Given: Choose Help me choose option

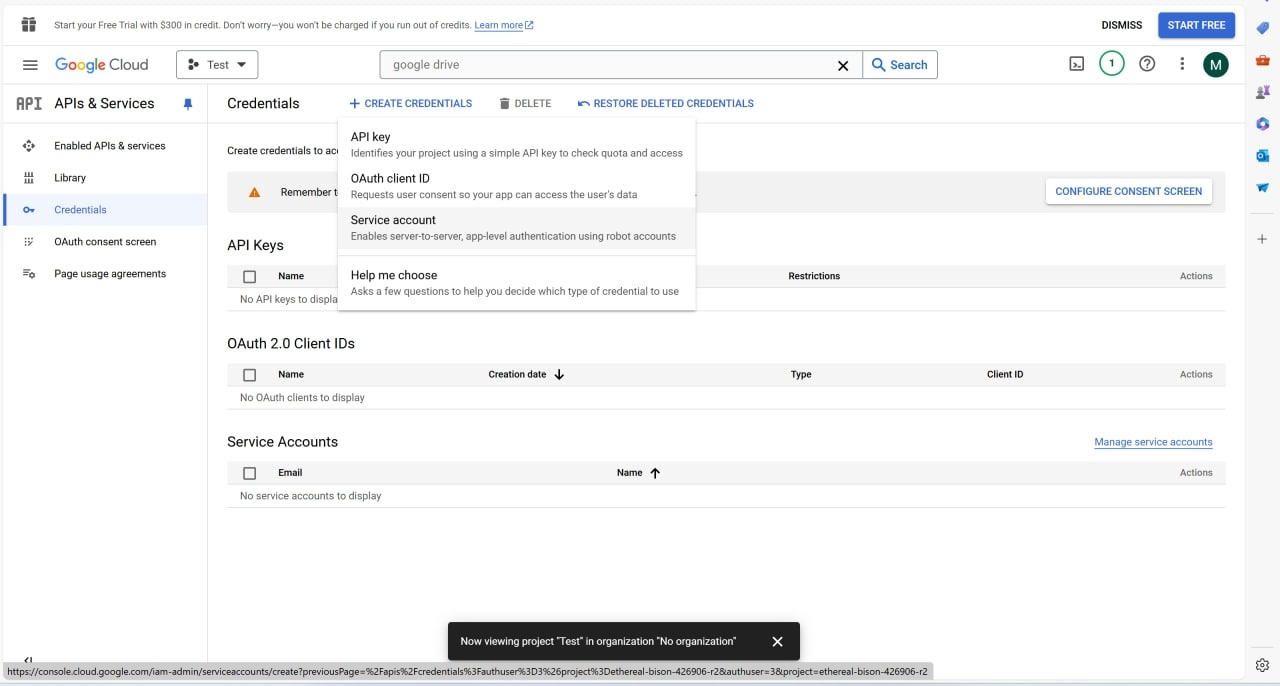Looking at the screenshot, I should (x=516, y=283).
